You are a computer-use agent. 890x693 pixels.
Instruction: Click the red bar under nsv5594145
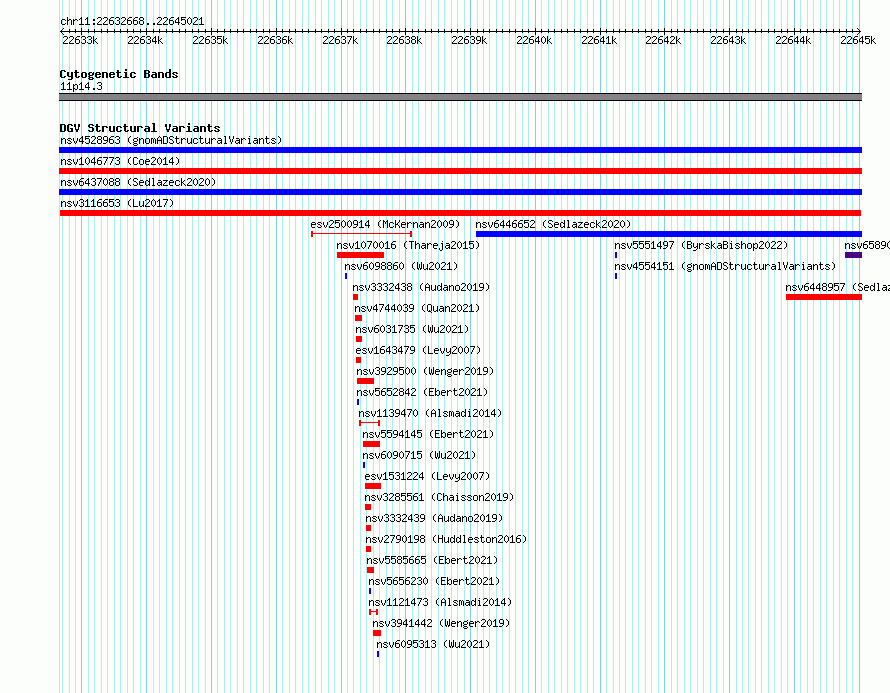pos(371,444)
